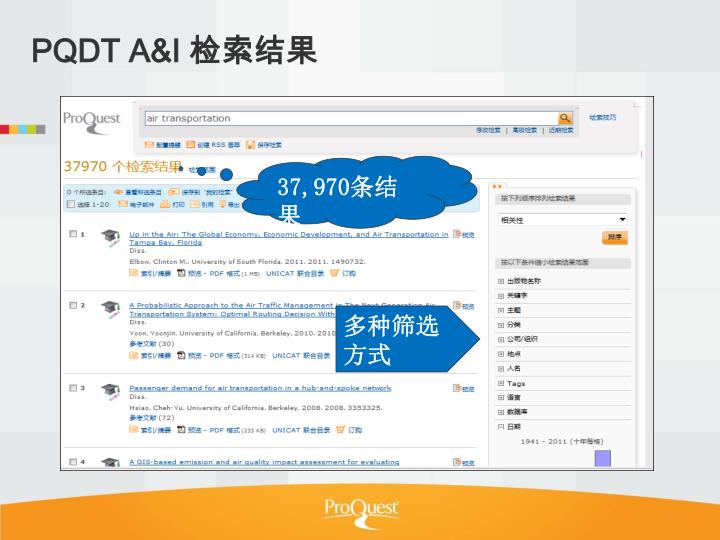Click references (72) link for result 3

point(152,418)
